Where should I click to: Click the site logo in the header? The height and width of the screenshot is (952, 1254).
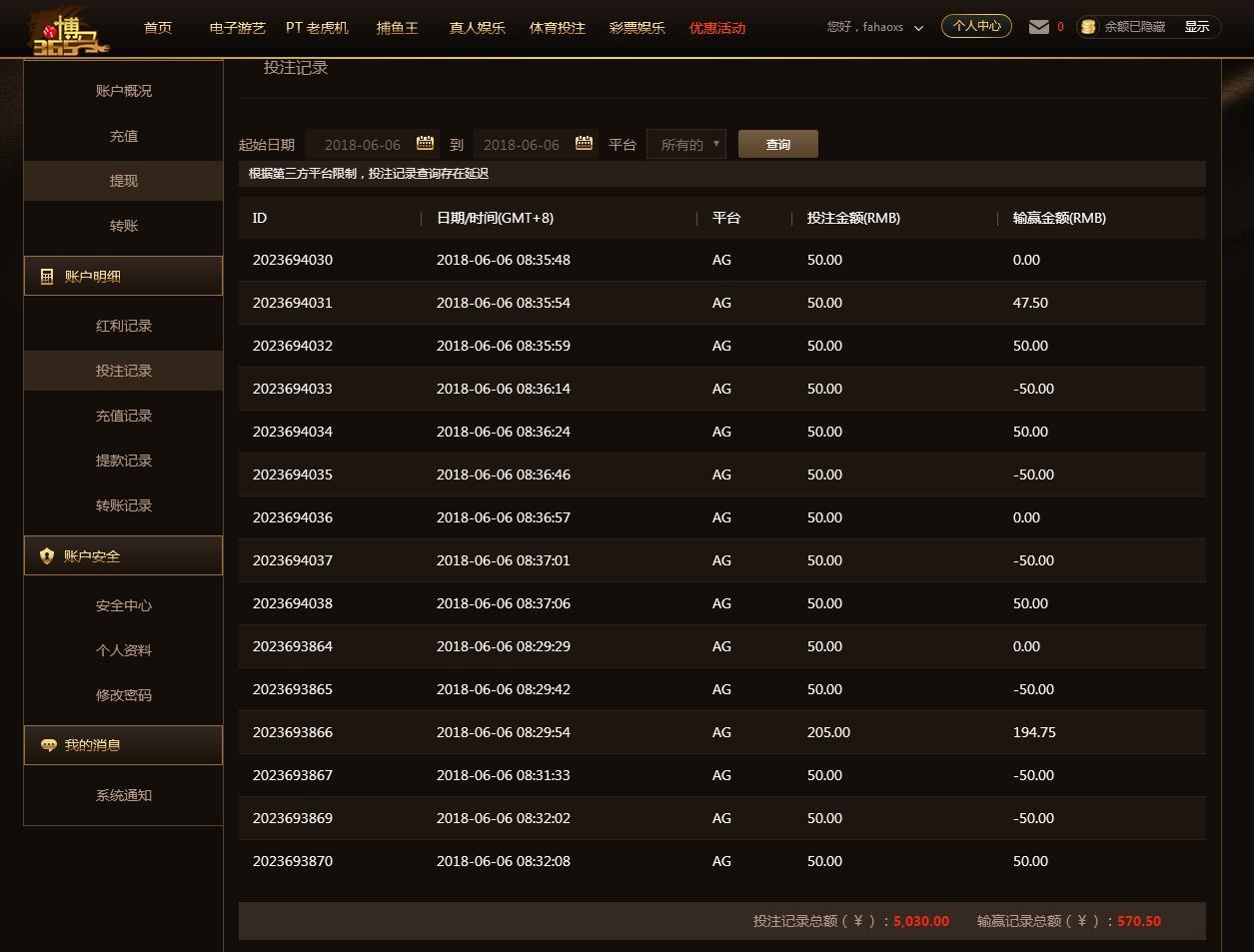tap(67, 30)
